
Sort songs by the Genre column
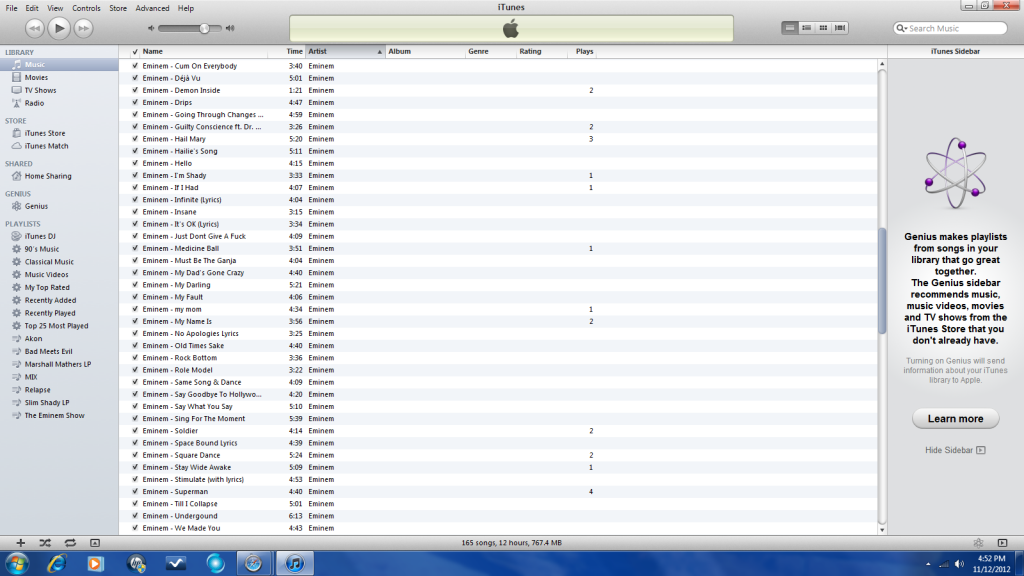pyautogui.click(x=490, y=52)
